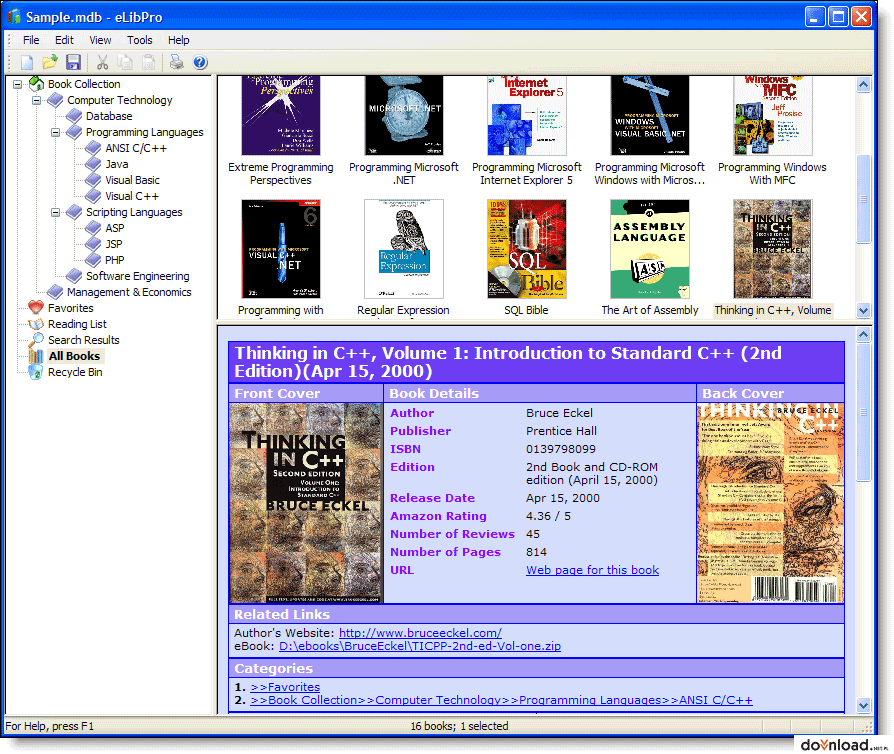Open the Web page for this book link
Screen dimensions: 894x754
(592, 570)
